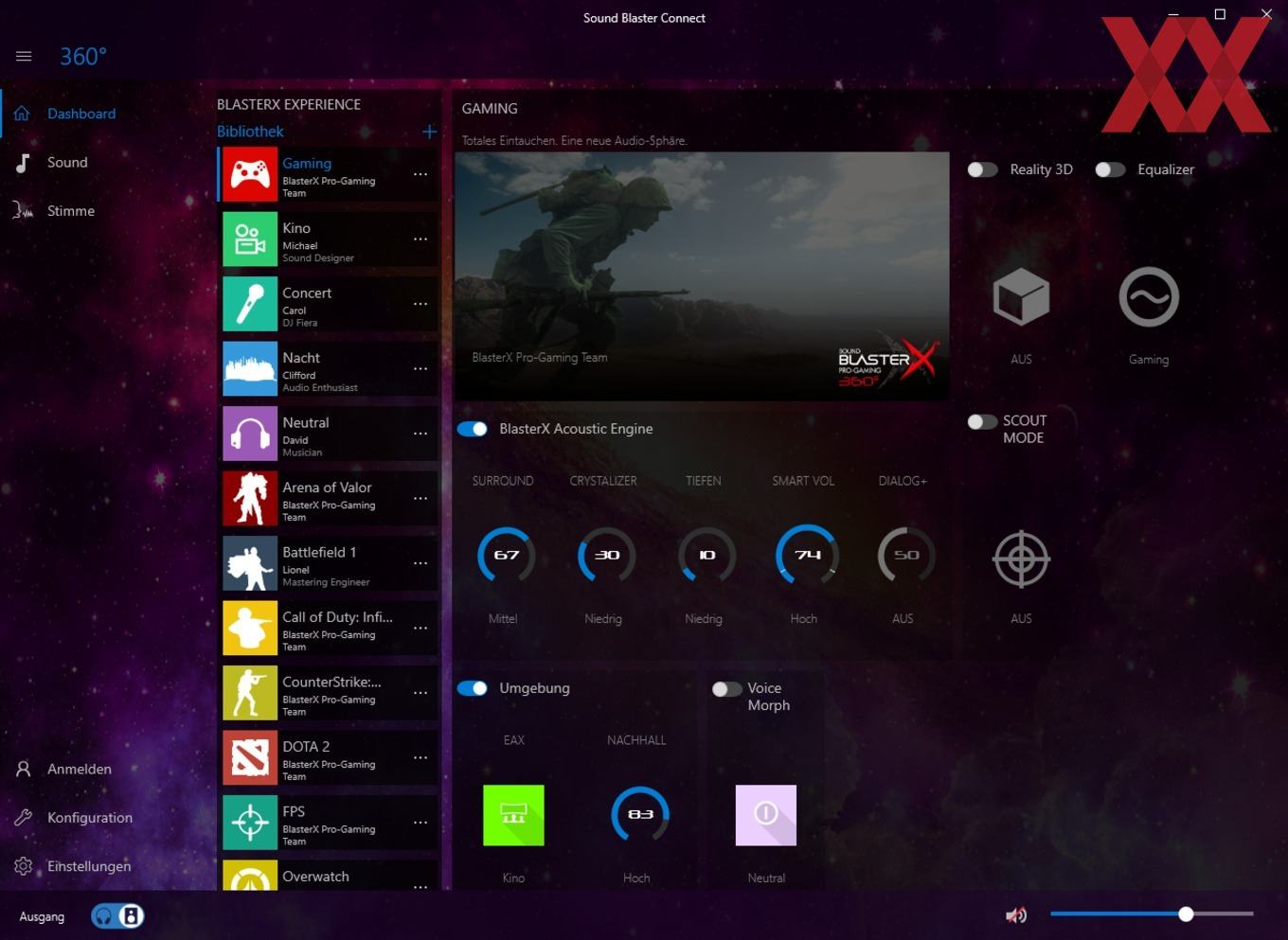Enable the Scout Mode switch

(x=982, y=421)
